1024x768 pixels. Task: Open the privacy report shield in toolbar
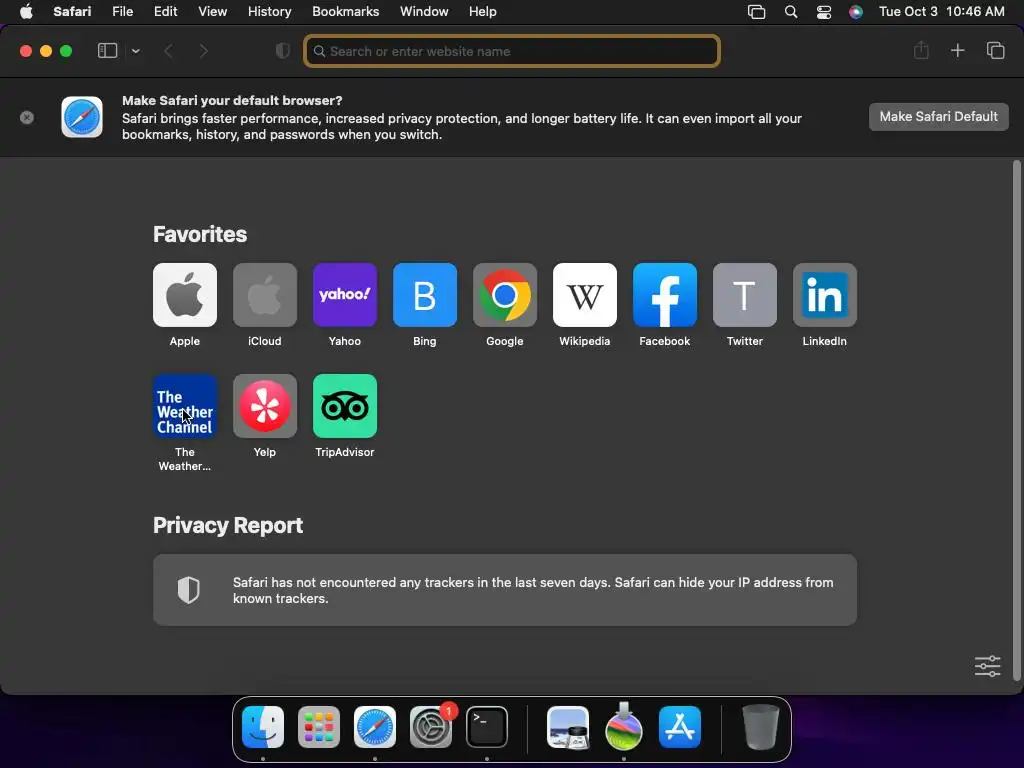pos(283,51)
